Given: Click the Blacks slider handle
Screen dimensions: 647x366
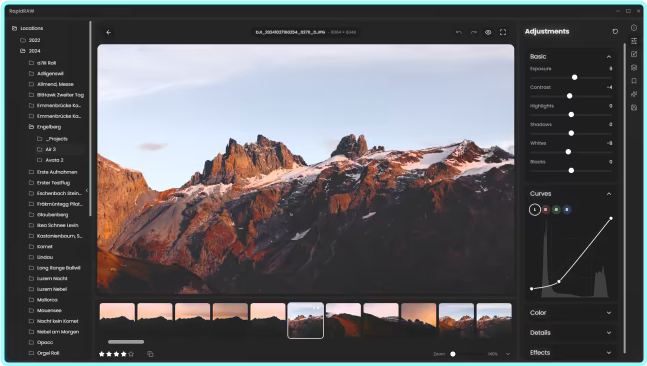Looking at the screenshot, I should click(x=571, y=170).
